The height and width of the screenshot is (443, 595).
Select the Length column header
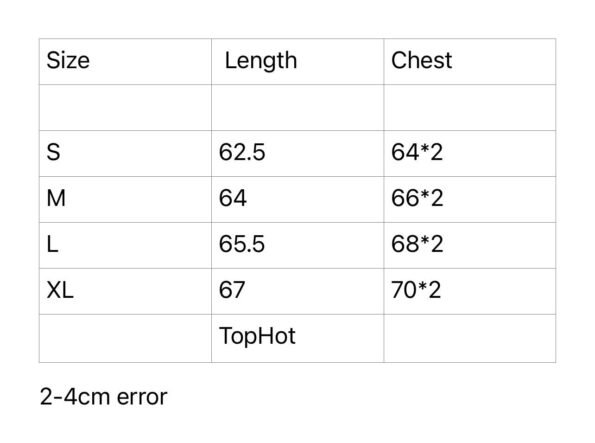[x=298, y=61]
